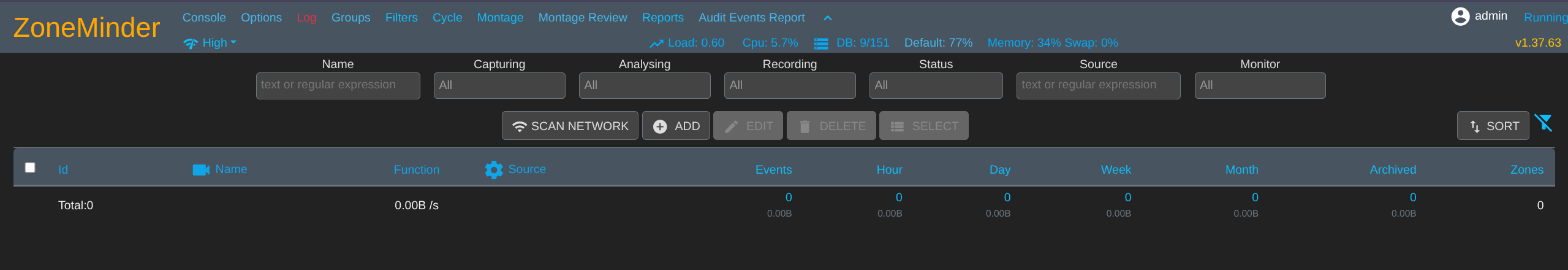The image size is (1568, 270).
Task: Go to the Montage Review menu
Action: tap(582, 18)
